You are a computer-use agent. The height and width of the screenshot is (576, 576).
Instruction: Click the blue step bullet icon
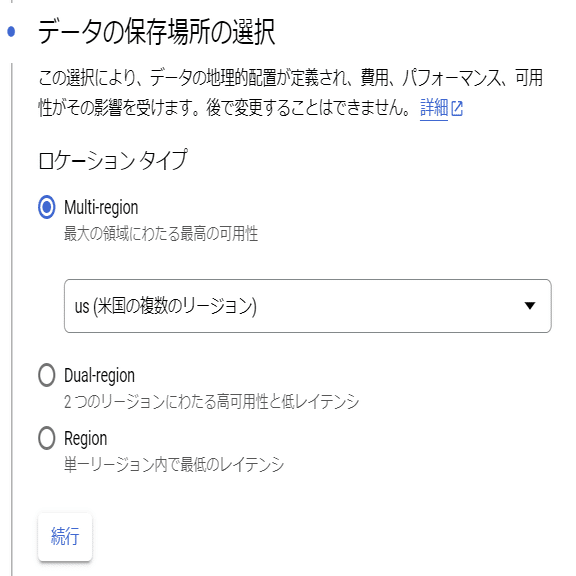click(11, 32)
